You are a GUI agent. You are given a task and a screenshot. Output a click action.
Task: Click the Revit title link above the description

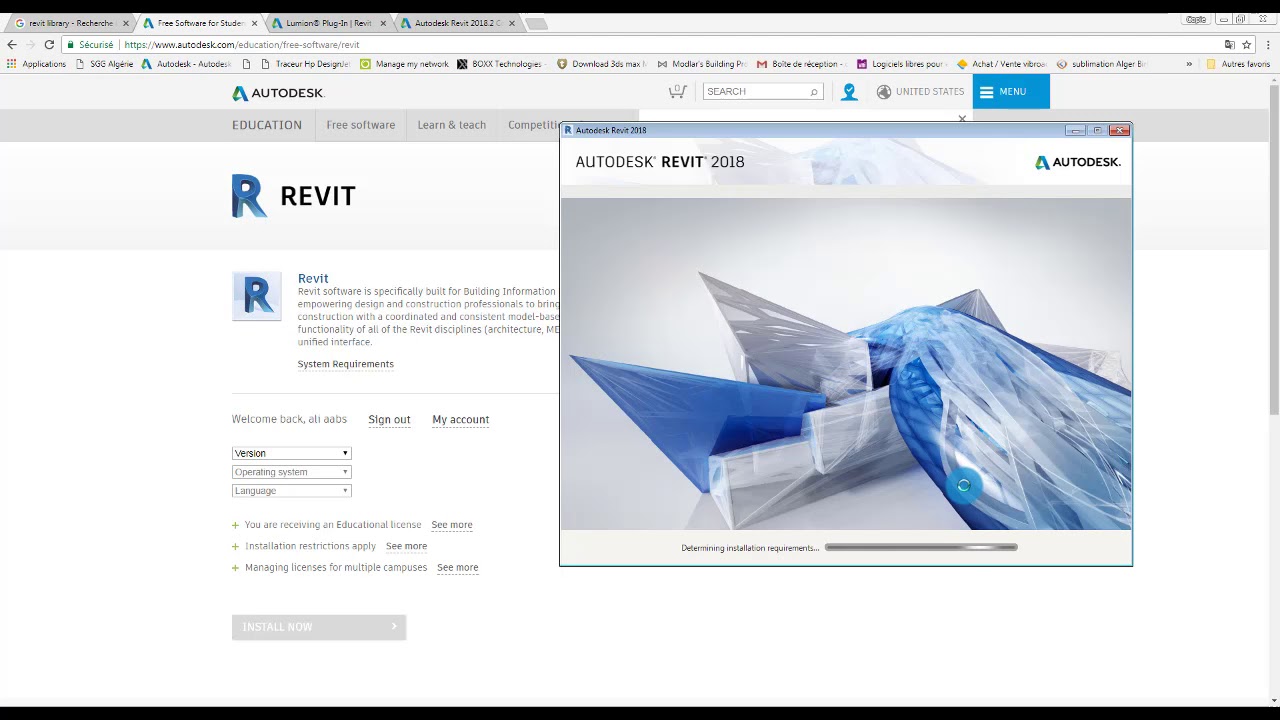tap(313, 278)
